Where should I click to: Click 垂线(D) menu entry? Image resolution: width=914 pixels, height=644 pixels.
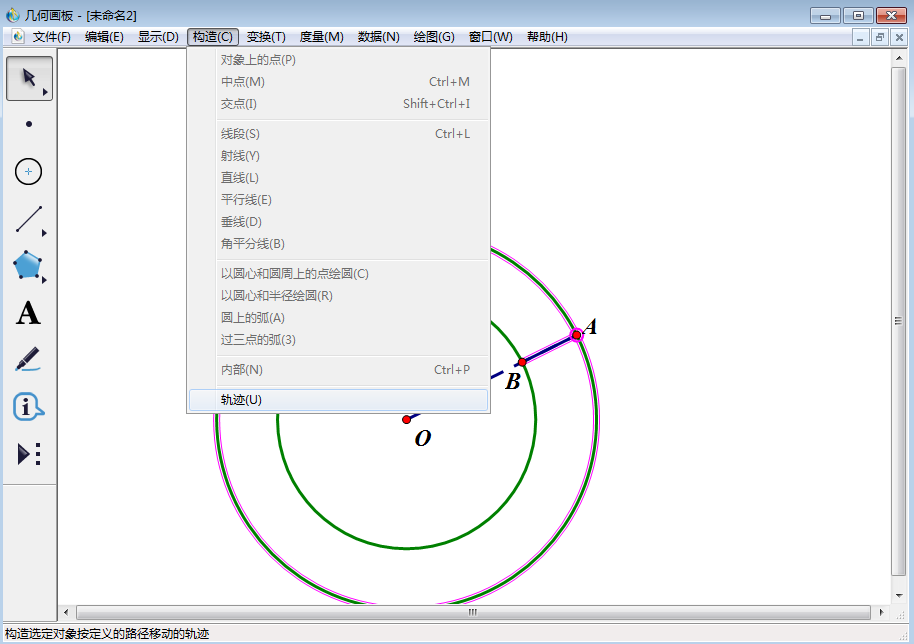[x=338, y=222]
